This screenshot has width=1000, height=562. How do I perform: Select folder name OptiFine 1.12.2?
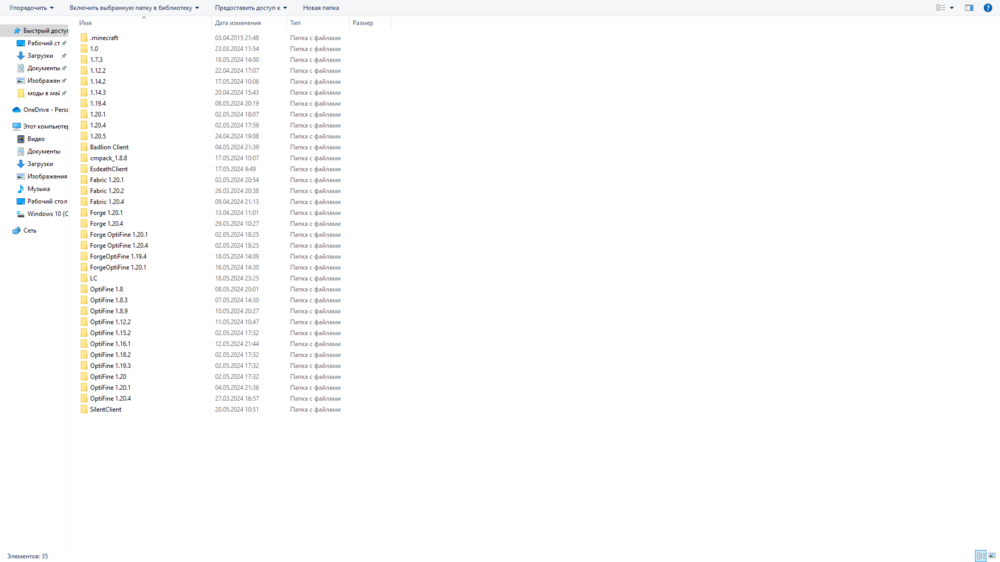110,322
